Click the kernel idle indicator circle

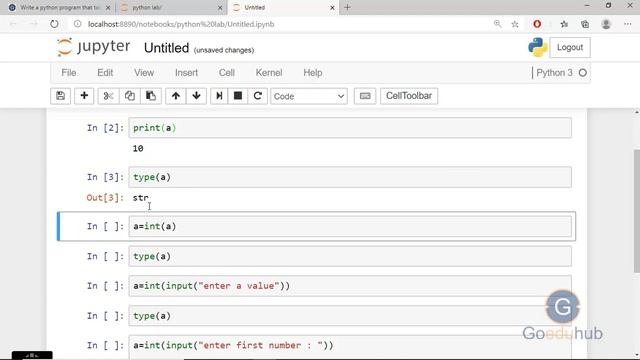583,73
